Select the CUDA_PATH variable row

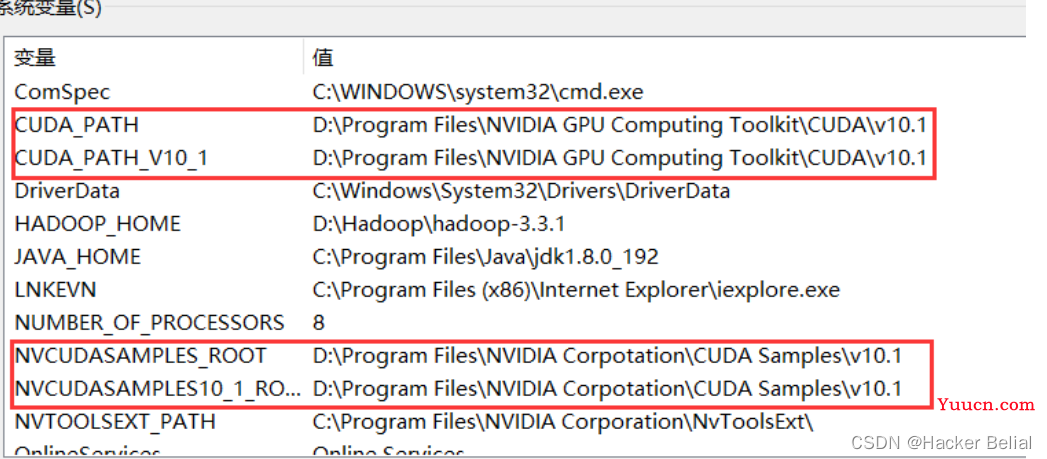(x=513, y=125)
